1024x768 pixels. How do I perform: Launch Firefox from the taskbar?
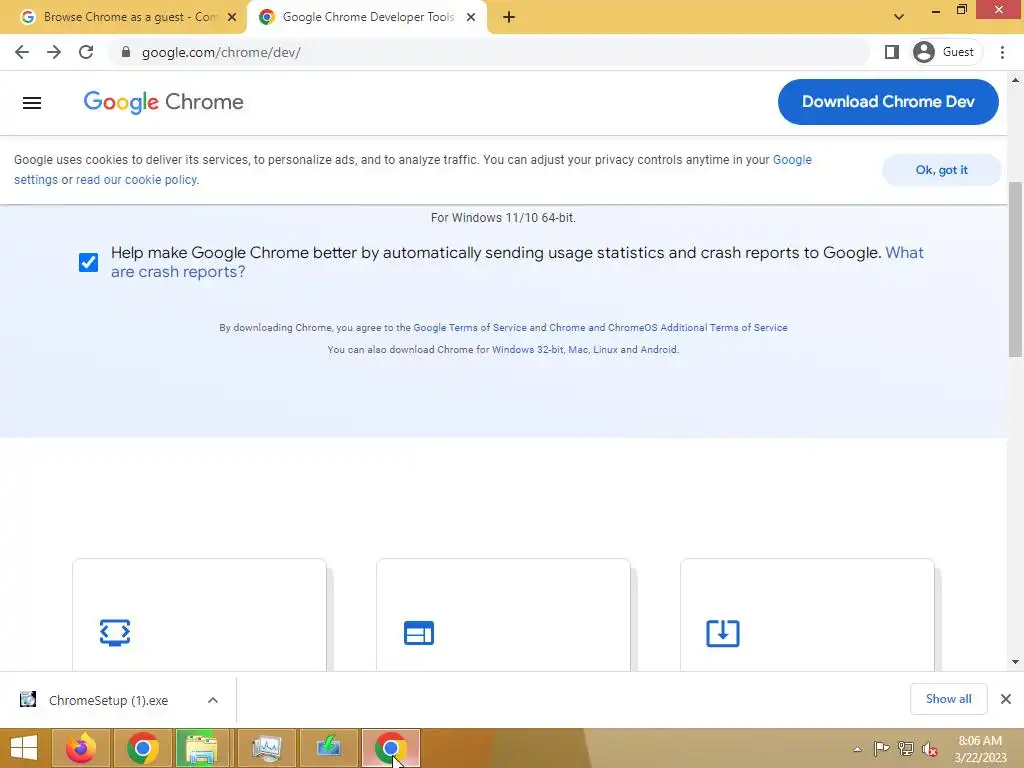pyautogui.click(x=81, y=748)
